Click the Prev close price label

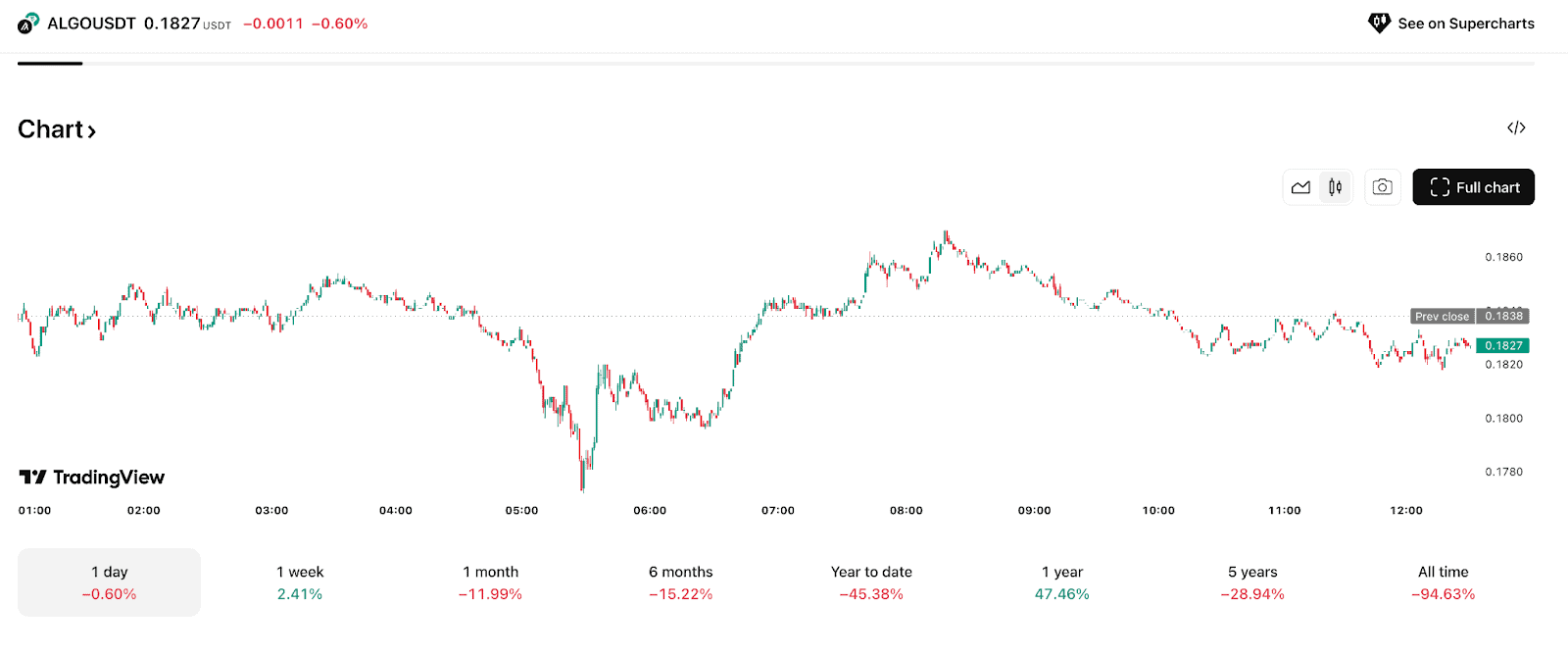[x=1442, y=317]
